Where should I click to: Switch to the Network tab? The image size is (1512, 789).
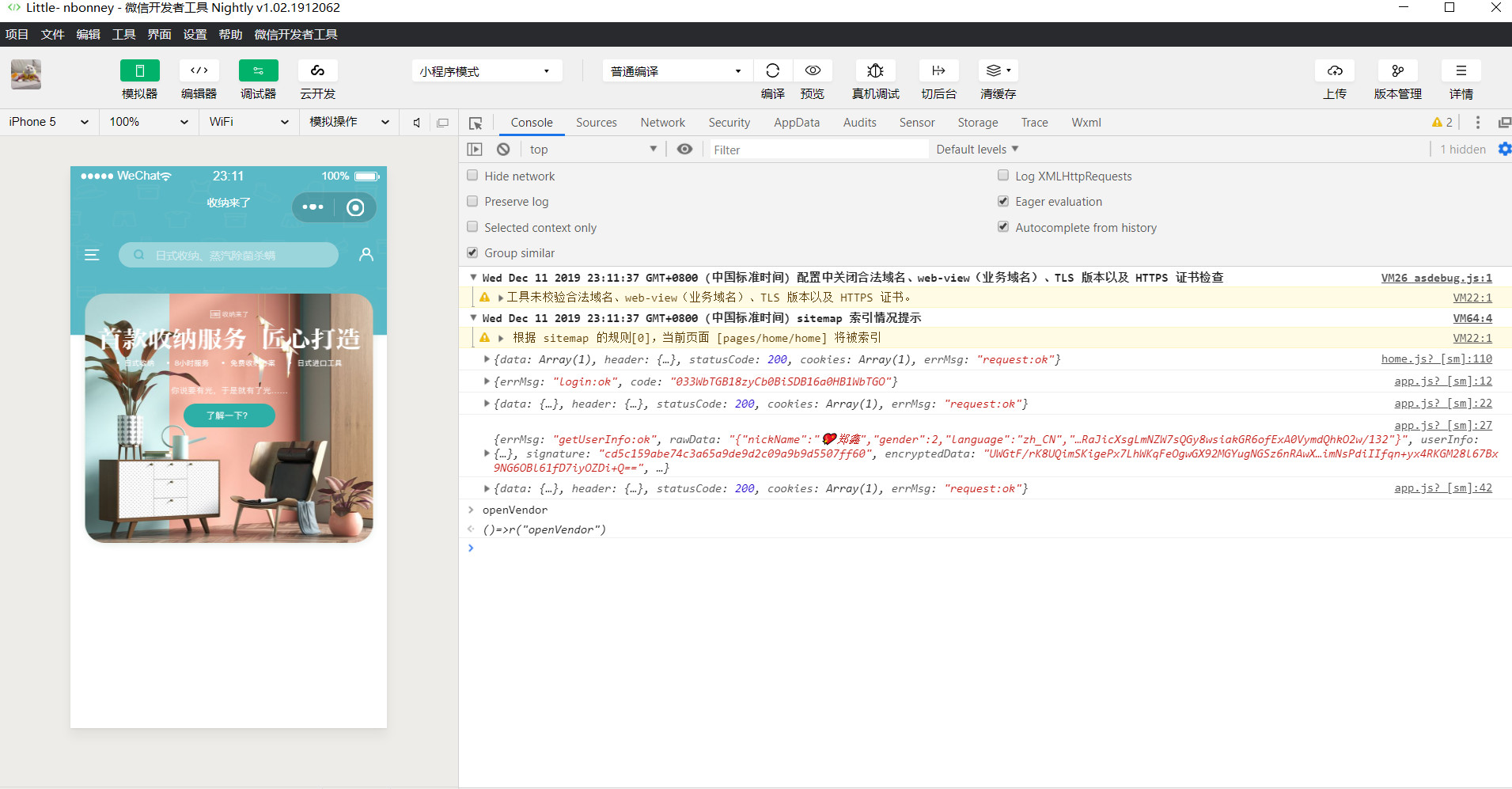pyautogui.click(x=662, y=123)
